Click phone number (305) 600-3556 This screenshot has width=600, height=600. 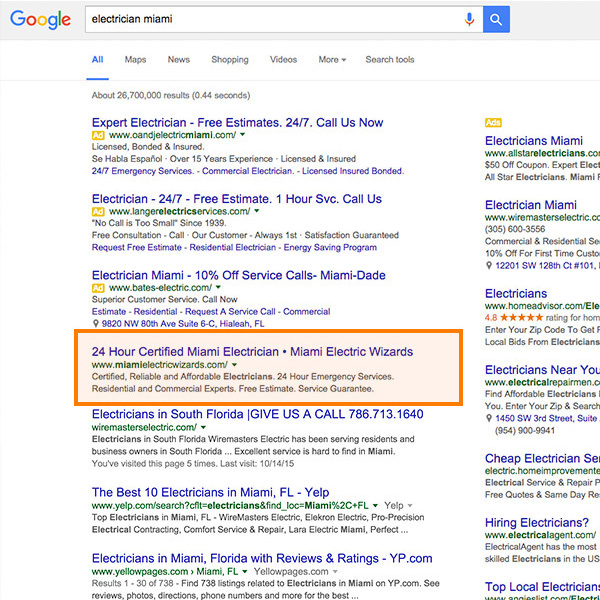515,229
